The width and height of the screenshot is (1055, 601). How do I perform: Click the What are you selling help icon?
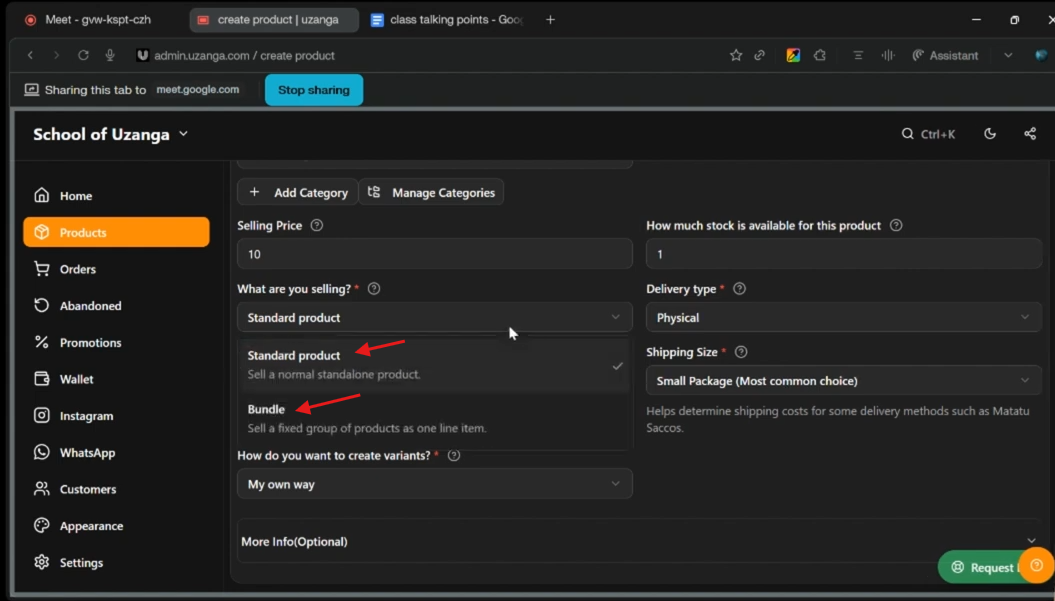tap(373, 289)
